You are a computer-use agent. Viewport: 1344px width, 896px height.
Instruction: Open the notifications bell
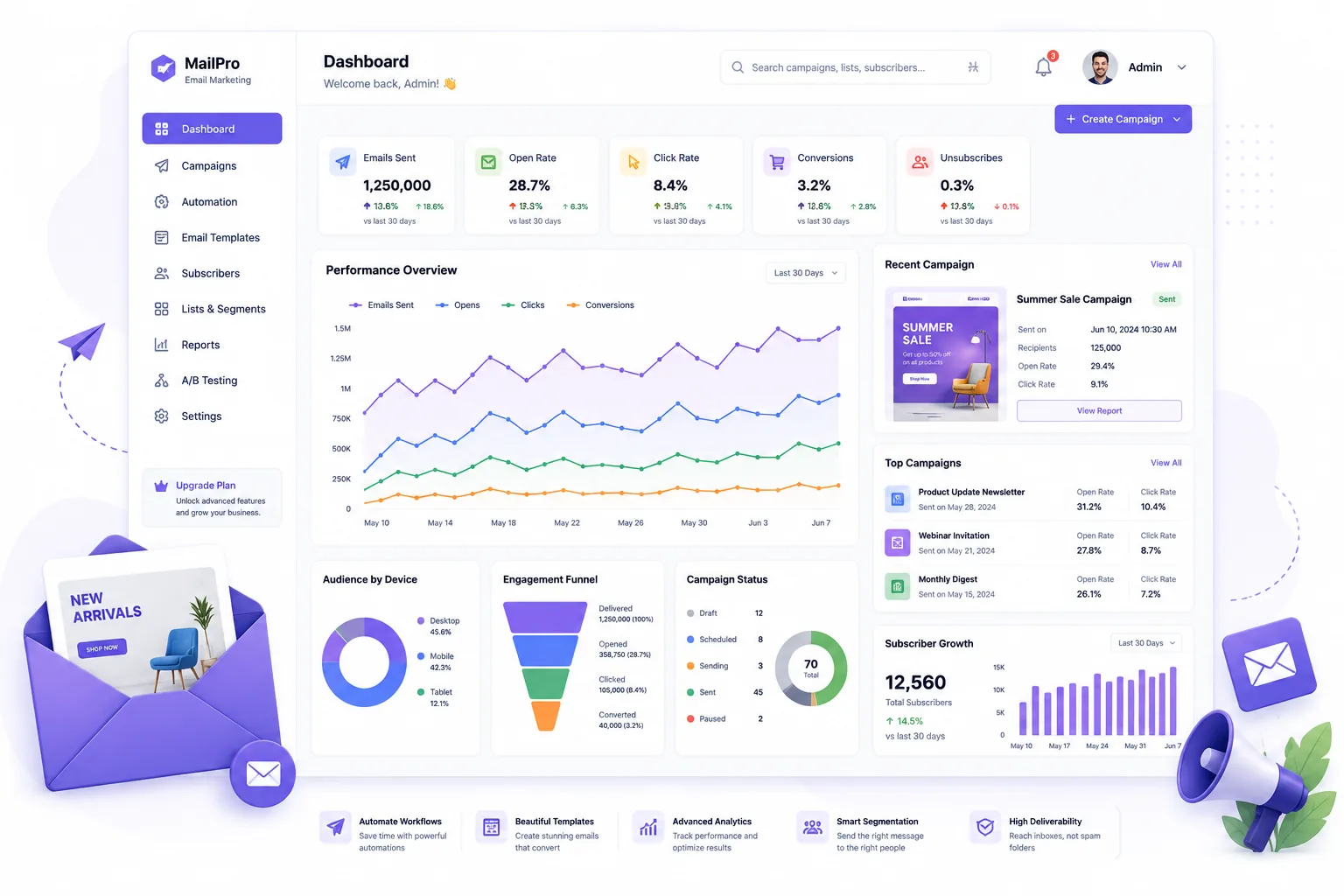[1043, 67]
